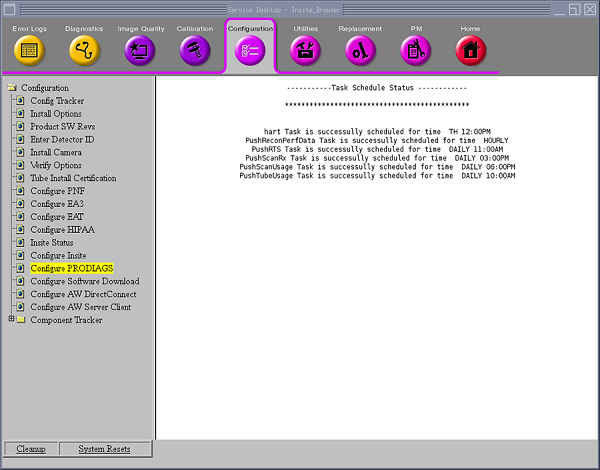Click the System Resets button

click(x=104, y=449)
